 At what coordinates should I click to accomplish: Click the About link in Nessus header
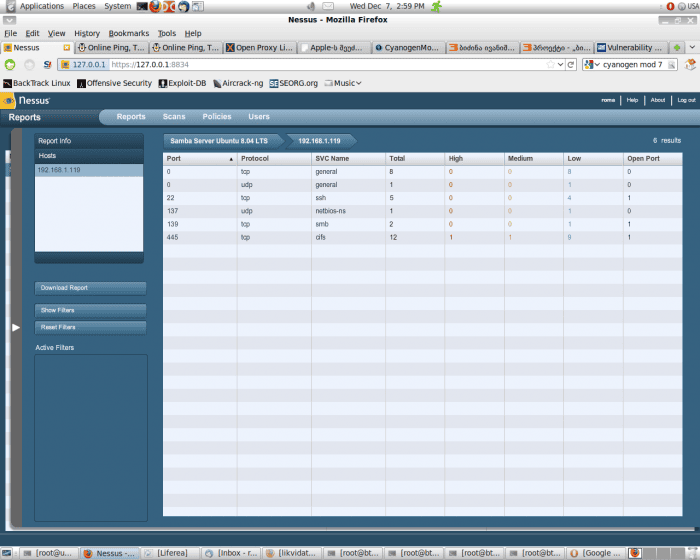click(658, 100)
